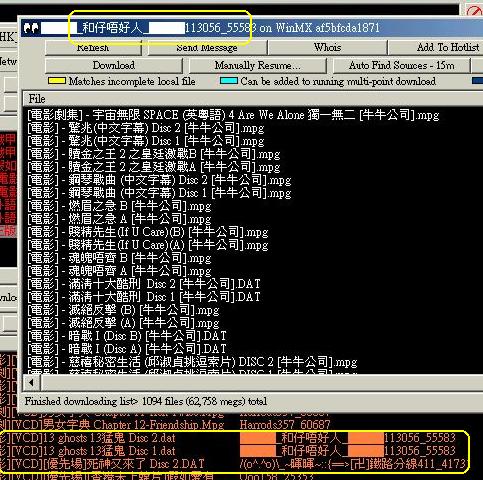Select 贖金之王 2 之皇廷激戰B file
The image size is (483, 480).
tap(154, 154)
